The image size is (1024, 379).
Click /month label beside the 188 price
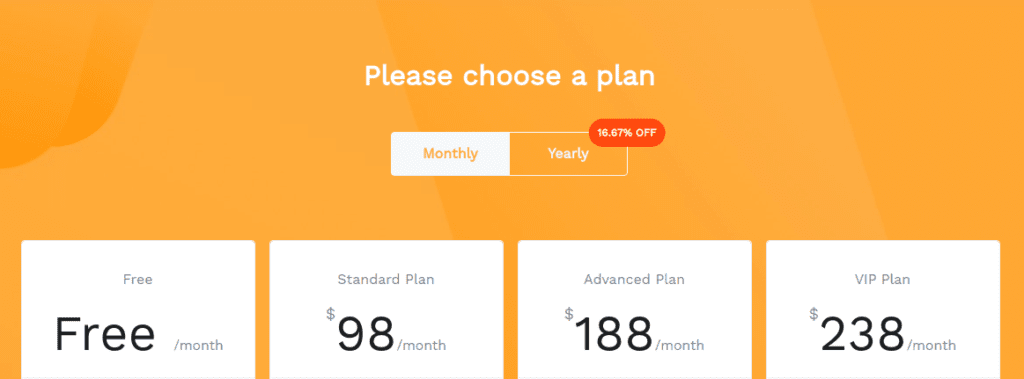coord(680,345)
